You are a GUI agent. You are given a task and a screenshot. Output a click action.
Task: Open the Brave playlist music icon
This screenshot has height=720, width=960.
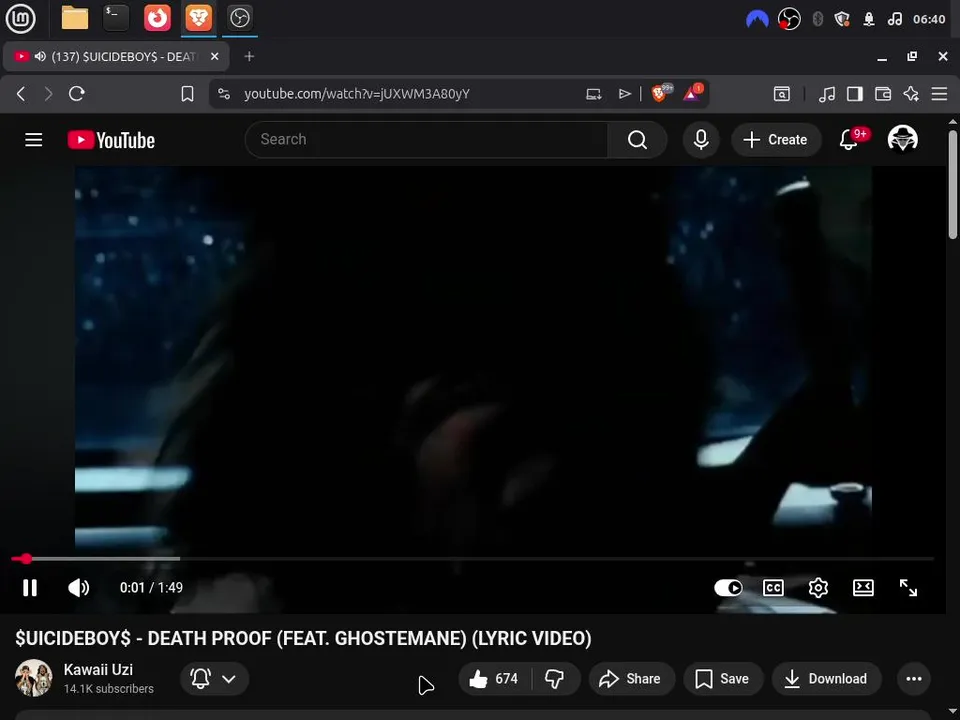pyautogui.click(x=827, y=94)
